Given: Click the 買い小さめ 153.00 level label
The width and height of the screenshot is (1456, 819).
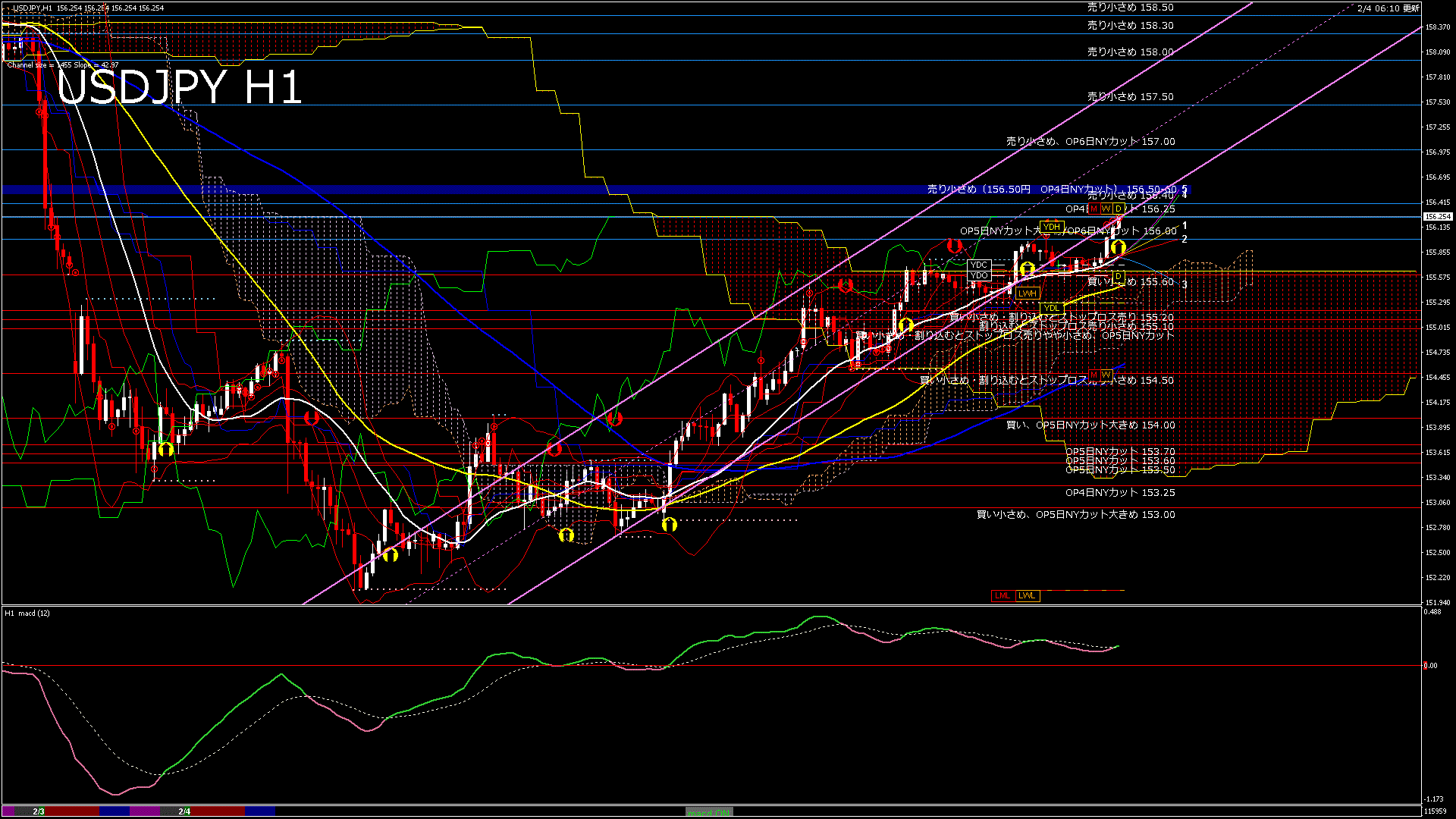Looking at the screenshot, I should coord(1075,514).
